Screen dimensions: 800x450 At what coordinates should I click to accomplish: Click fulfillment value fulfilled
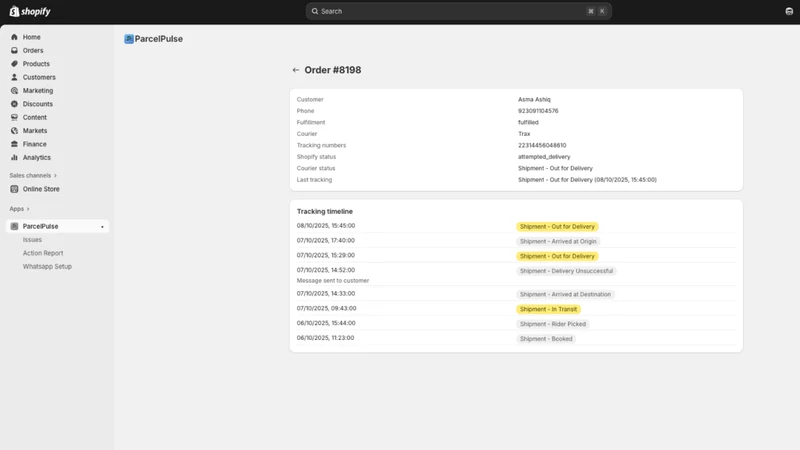pos(528,122)
